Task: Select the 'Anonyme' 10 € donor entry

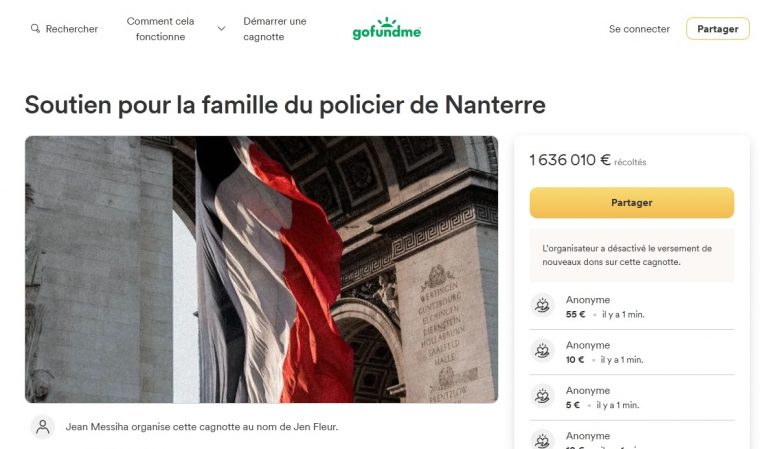Action: click(x=632, y=352)
